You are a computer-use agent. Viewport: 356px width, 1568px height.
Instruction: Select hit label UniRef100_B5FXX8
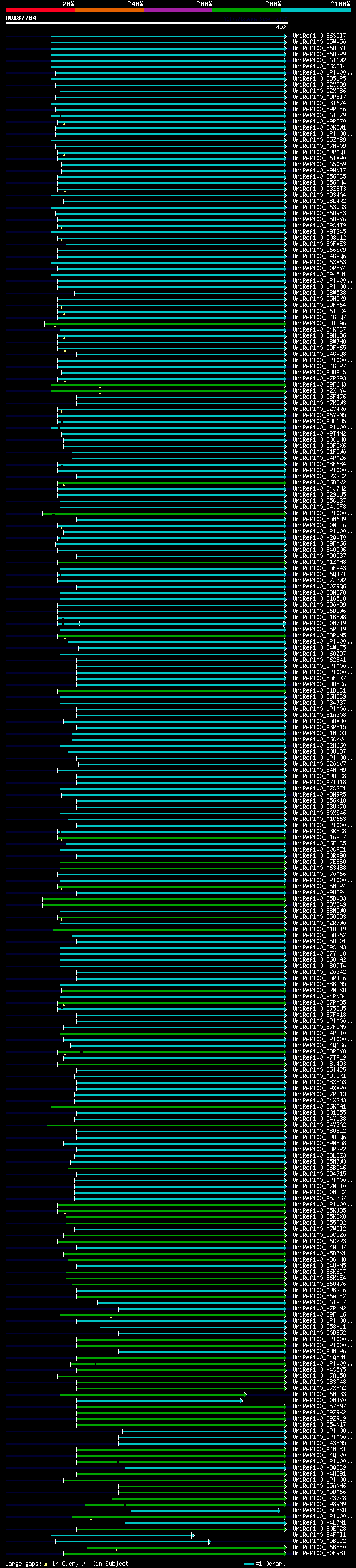click(319, 1510)
